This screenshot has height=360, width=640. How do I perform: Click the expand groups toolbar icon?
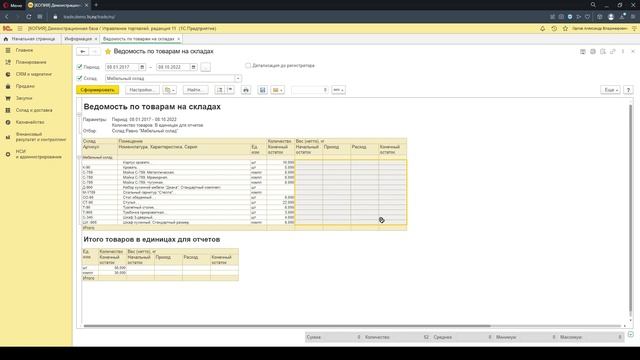[220, 90]
